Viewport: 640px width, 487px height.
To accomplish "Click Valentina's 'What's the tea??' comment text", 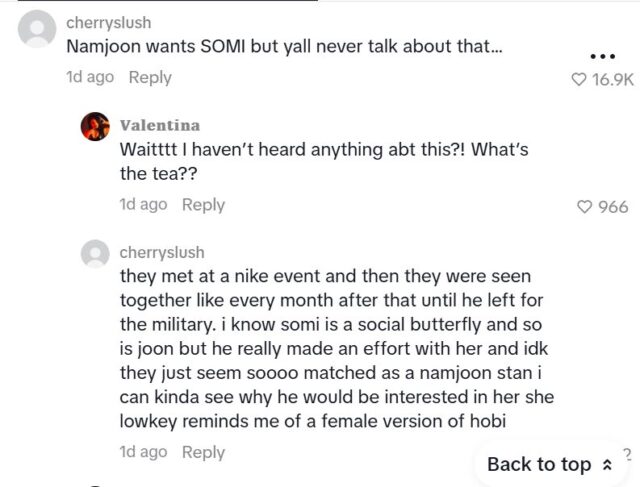I will click(324, 160).
